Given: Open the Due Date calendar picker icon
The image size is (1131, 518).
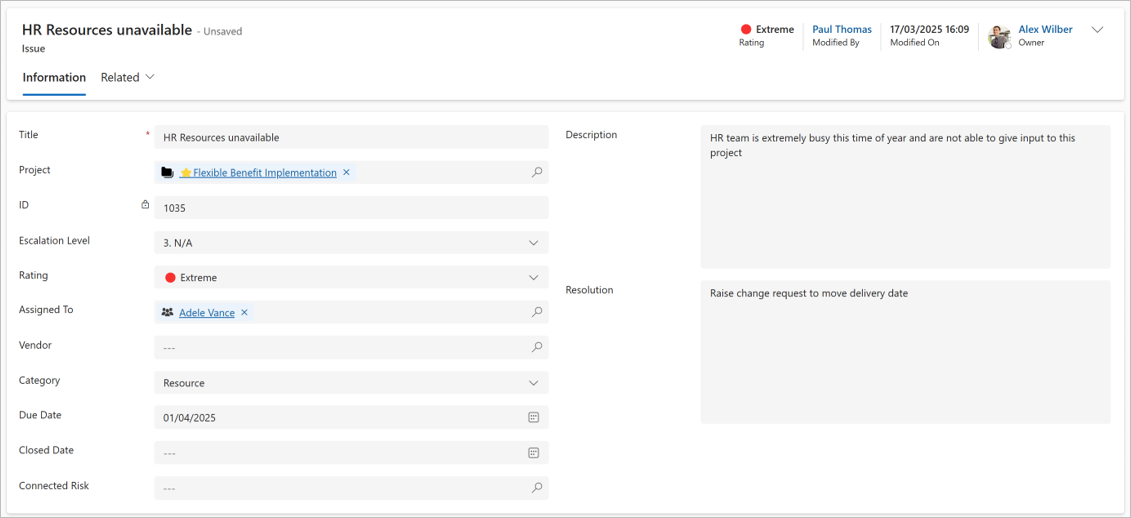Looking at the screenshot, I should pos(533,417).
